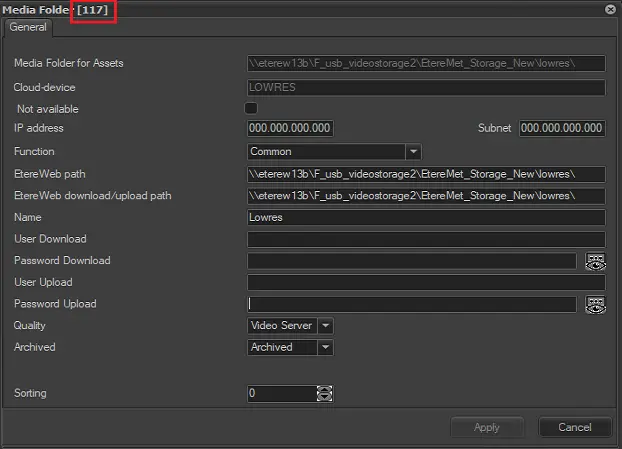Open the Function dropdown showing Common
622x449 pixels.
(x=413, y=152)
